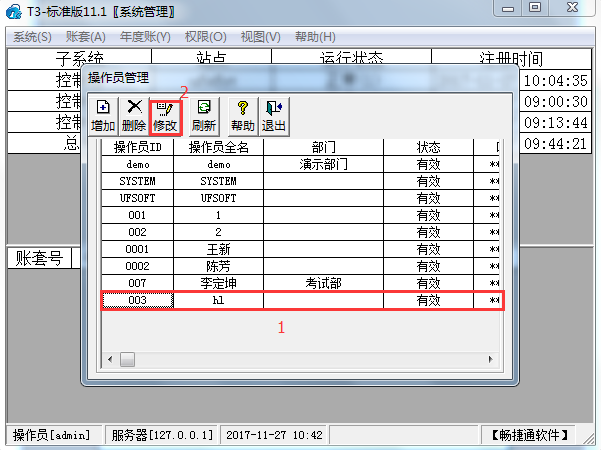The height and width of the screenshot is (450, 601).
Task: Click the 帮助 (Help) question mark icon
Action: click(243, 116)
